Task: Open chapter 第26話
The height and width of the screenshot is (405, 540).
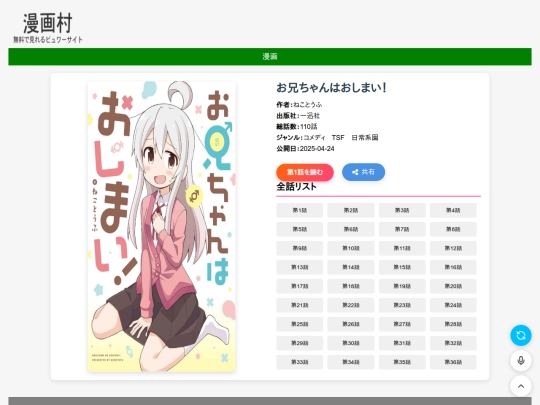Action: point(351,324)
